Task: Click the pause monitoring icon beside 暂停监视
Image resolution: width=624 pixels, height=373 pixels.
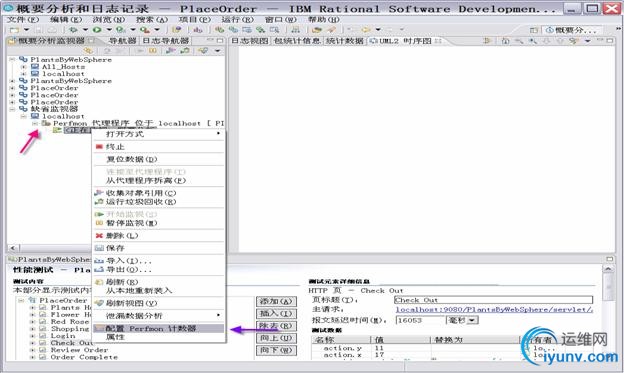Action: click(x=99, y=223)
